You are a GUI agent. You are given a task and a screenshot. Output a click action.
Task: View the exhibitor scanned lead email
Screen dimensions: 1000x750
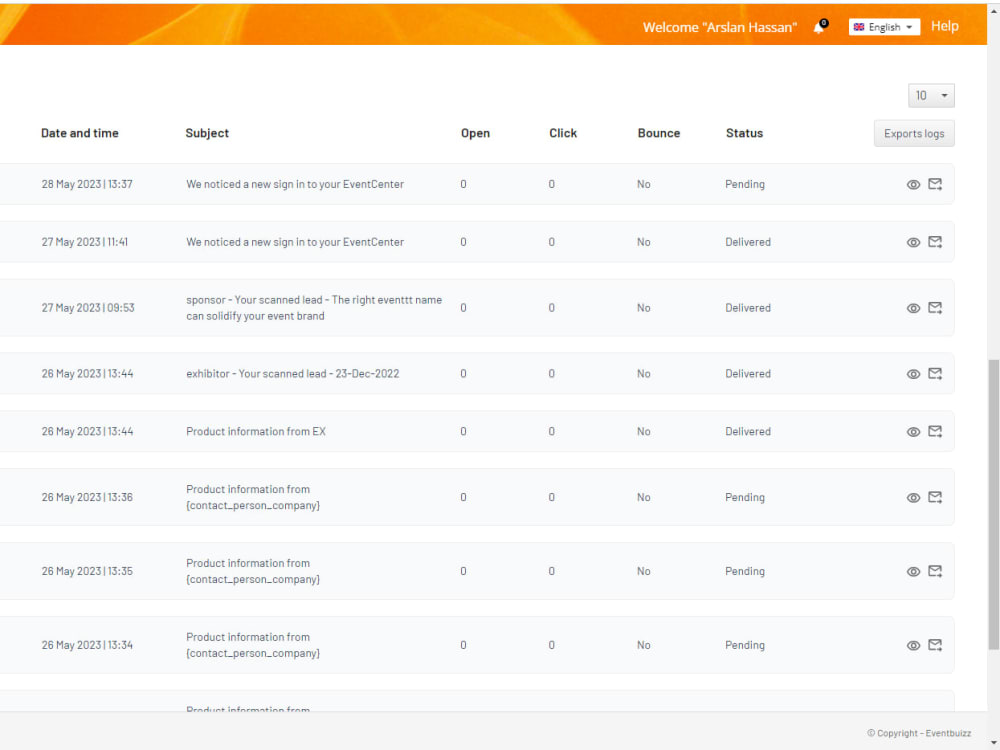pos(913,374)
